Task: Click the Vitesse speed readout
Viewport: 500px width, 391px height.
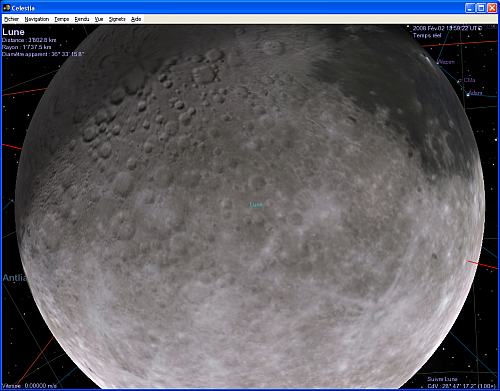Action: [x=30, y=386]
